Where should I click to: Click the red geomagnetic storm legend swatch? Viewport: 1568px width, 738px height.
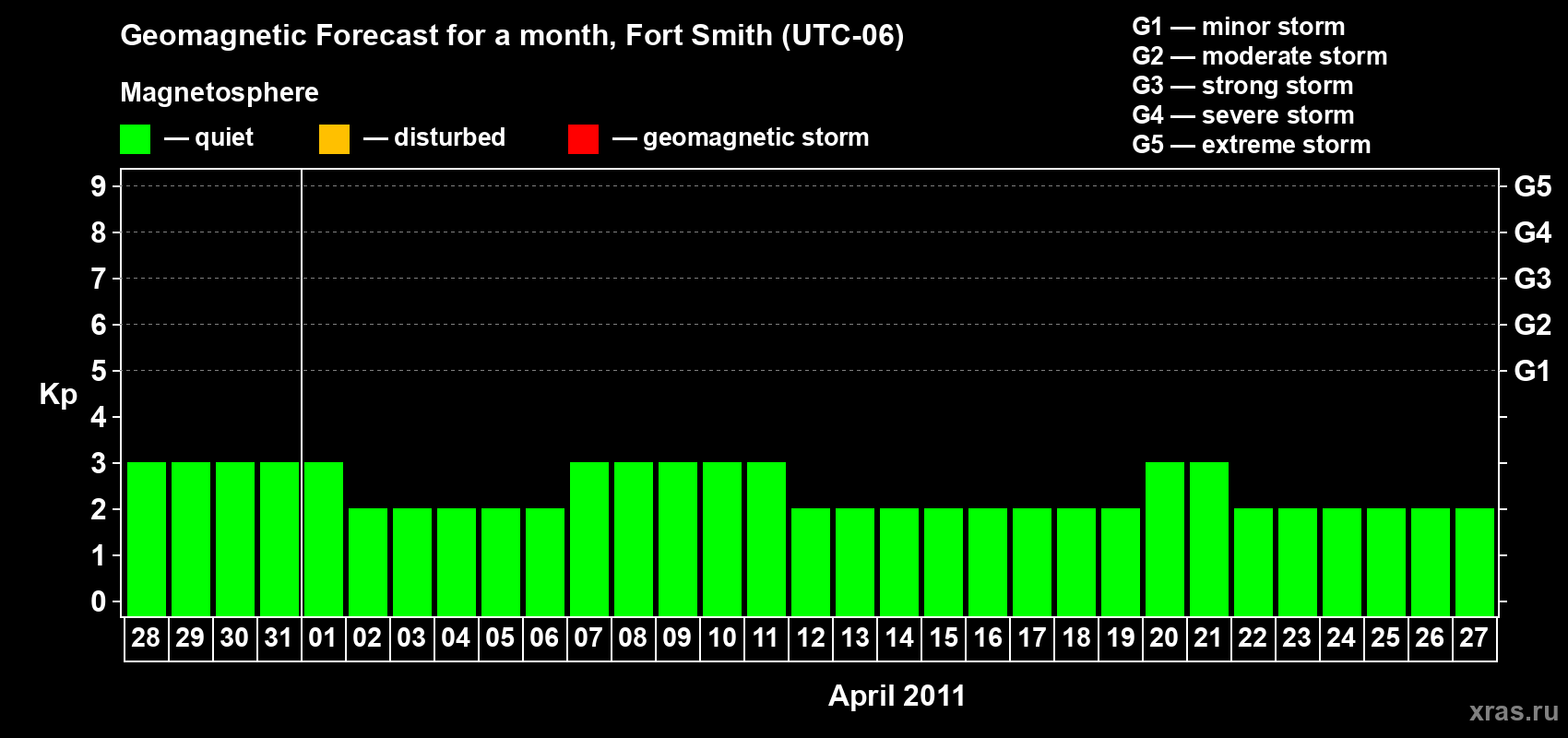pos(583,139)
